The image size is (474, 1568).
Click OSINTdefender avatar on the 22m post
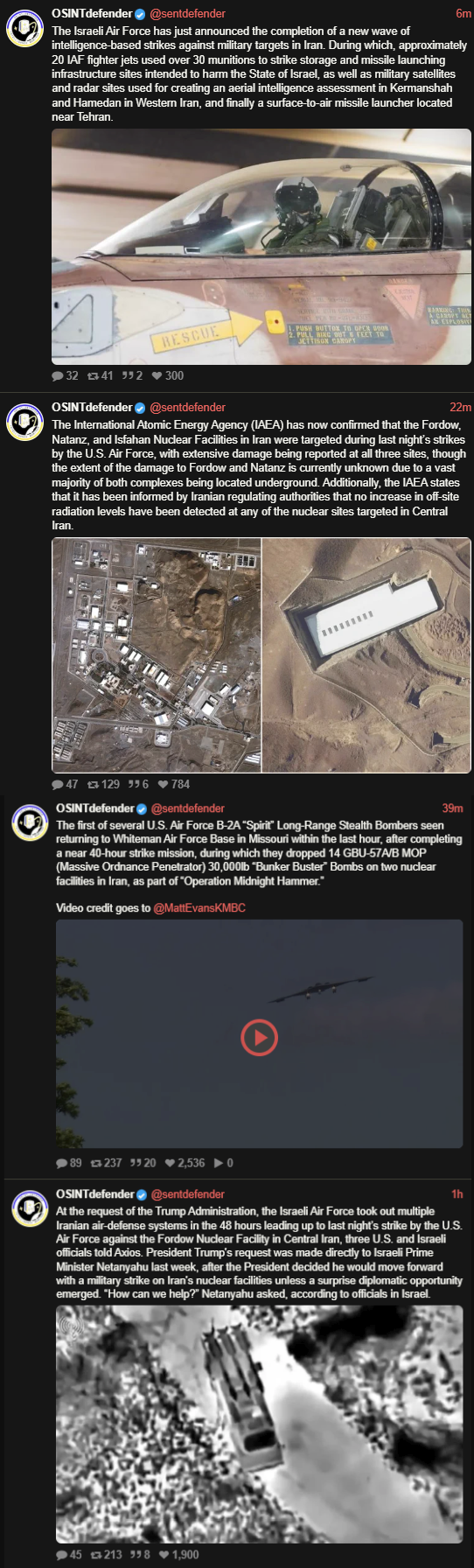tap(24, 423)
